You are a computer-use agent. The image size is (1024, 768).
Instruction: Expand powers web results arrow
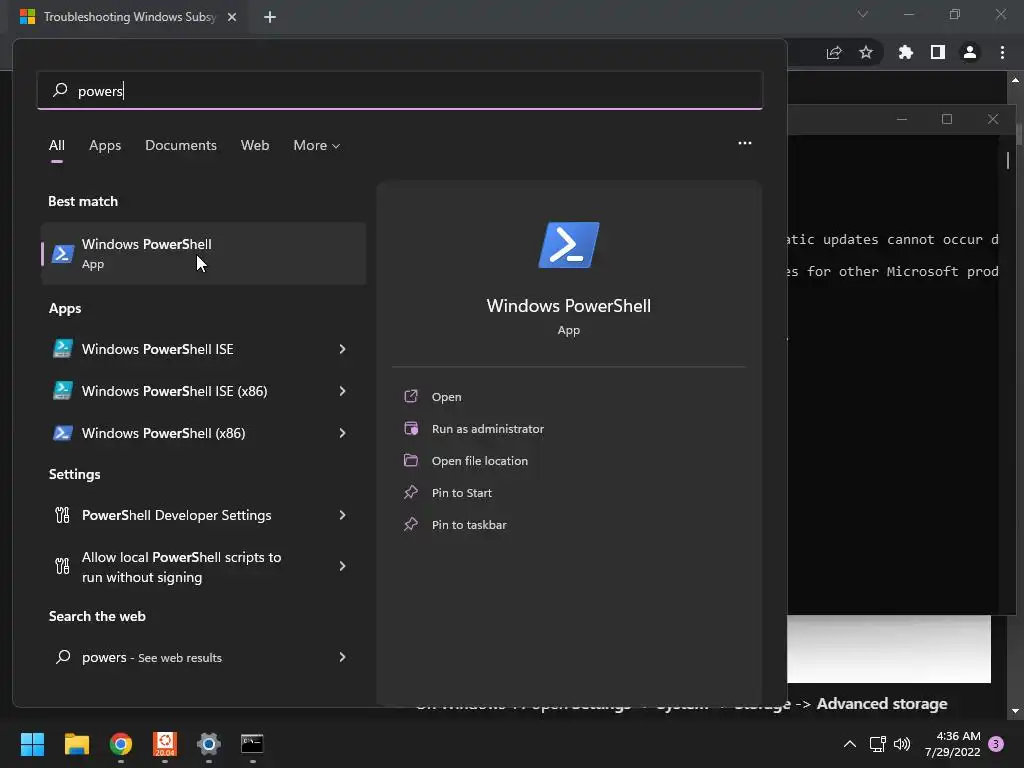pyautogui.click(x=342, y=657)
